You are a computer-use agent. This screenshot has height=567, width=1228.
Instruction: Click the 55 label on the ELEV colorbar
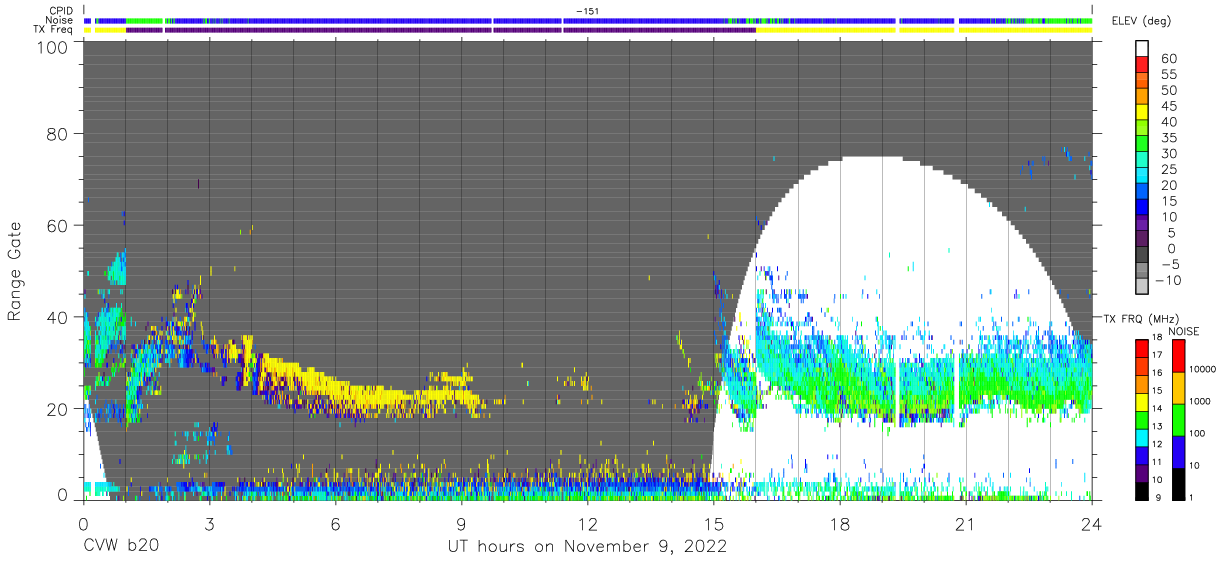pyautogui.click(x=1169, y=75)
